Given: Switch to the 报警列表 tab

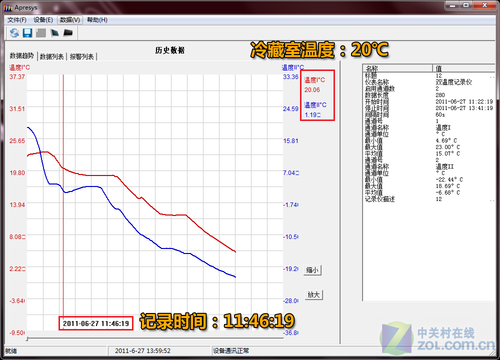Looking at the screenshot, I should click(82, 57).
